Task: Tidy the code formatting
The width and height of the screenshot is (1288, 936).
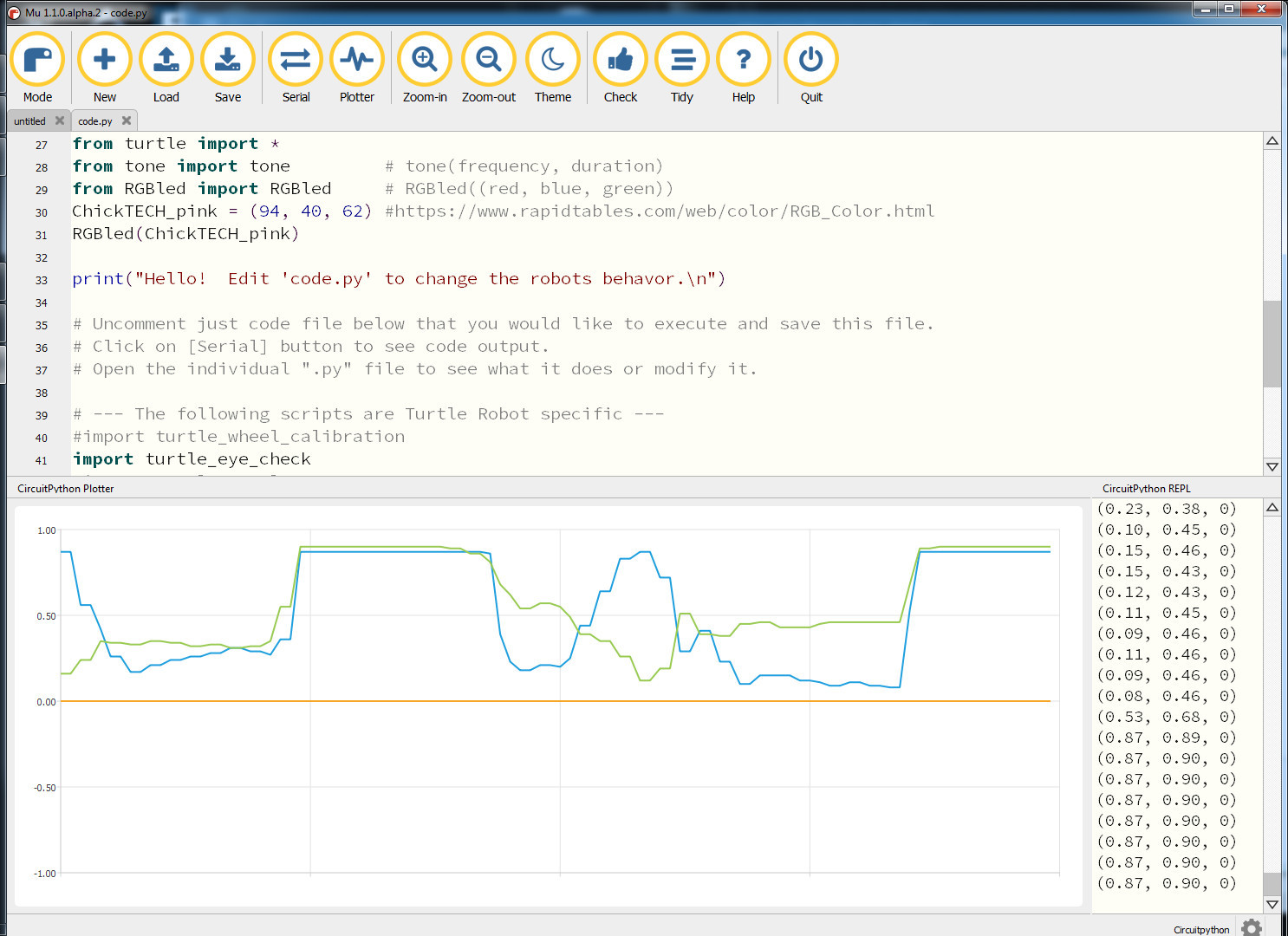Action: click(682, 60)
